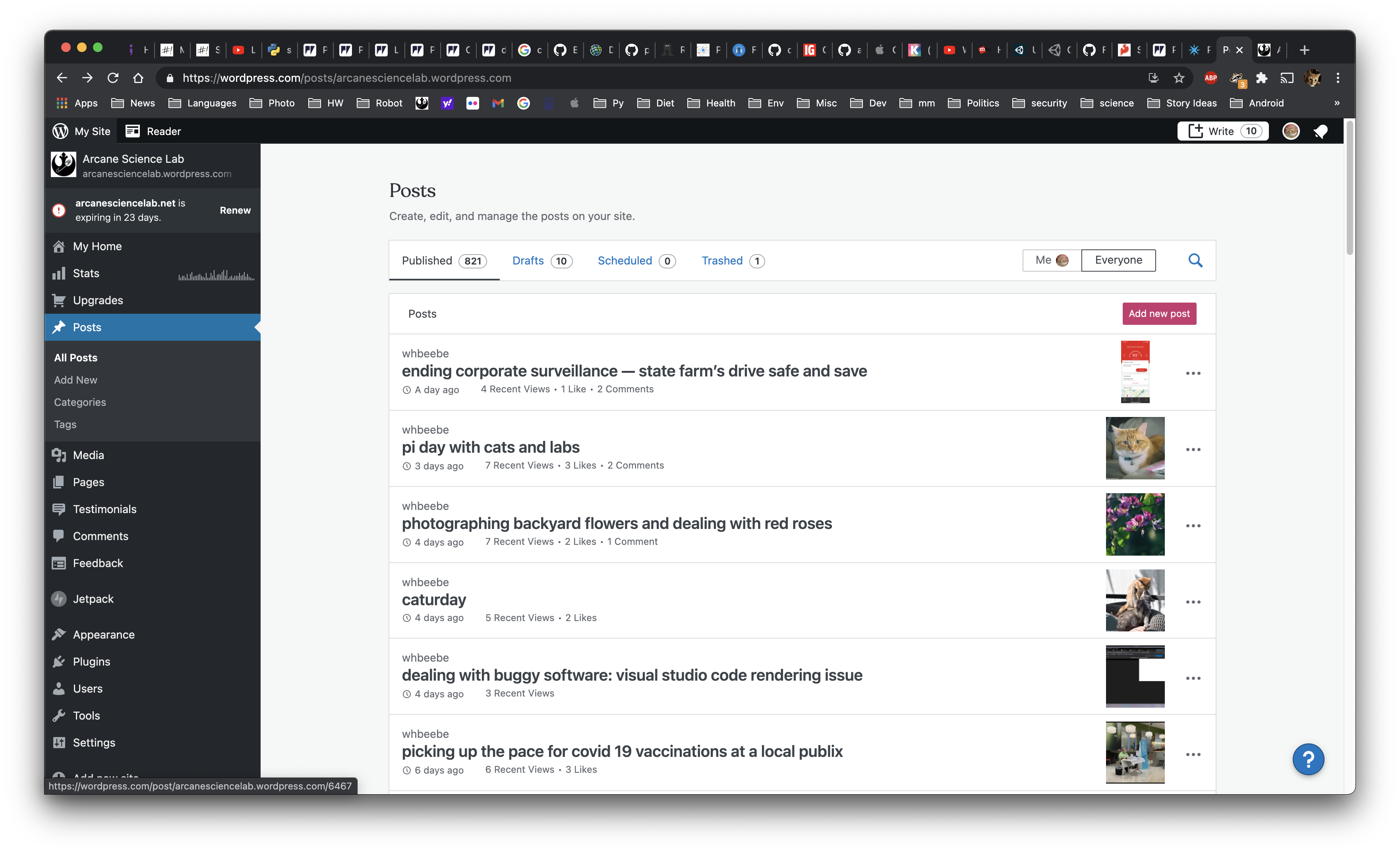Image resolution: width=1400 pixels, height=853 pixels.
Task: Click the cast screen icon in toolbar
Action: click(1287, 78)
